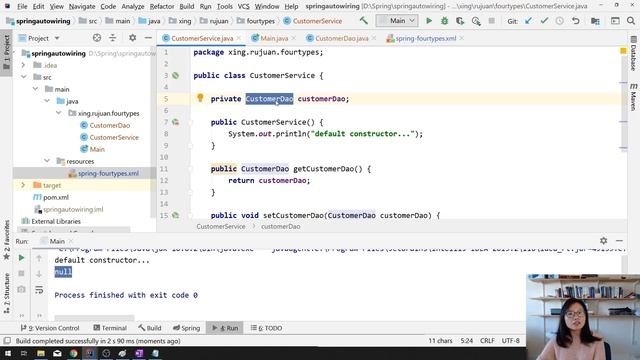Collapse all in Project panel

[113, 38]
